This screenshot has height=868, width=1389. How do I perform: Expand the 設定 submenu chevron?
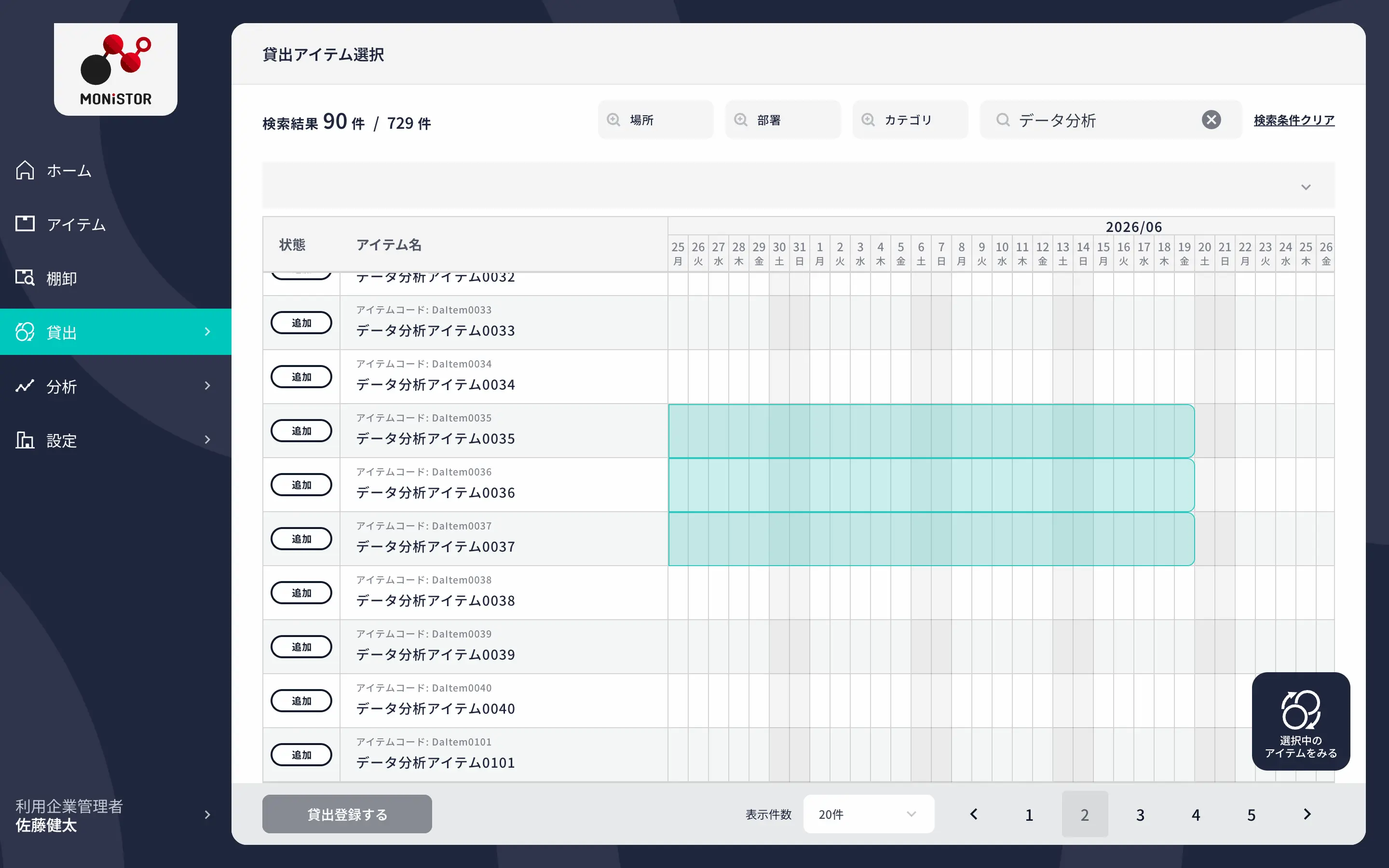(207, 440)
